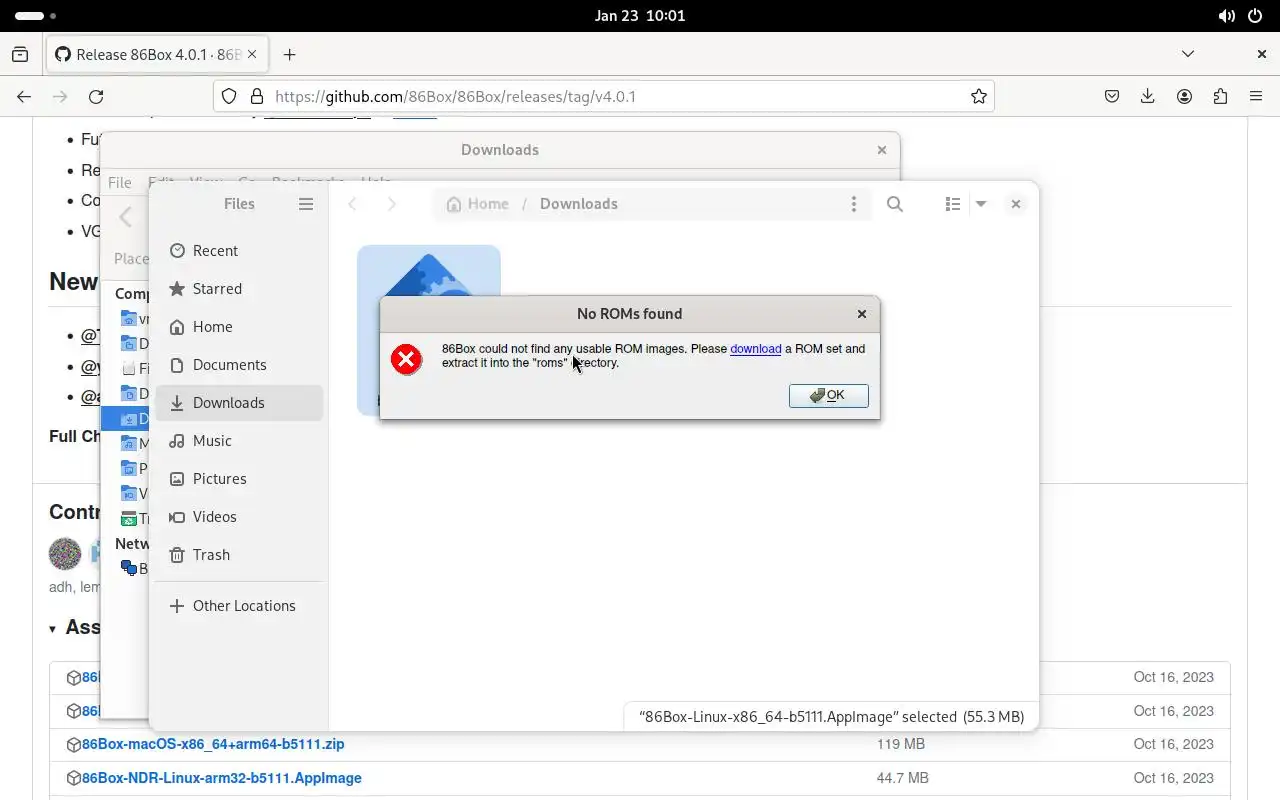Collapse the Assets section triangle

click(x=52, y=629)
